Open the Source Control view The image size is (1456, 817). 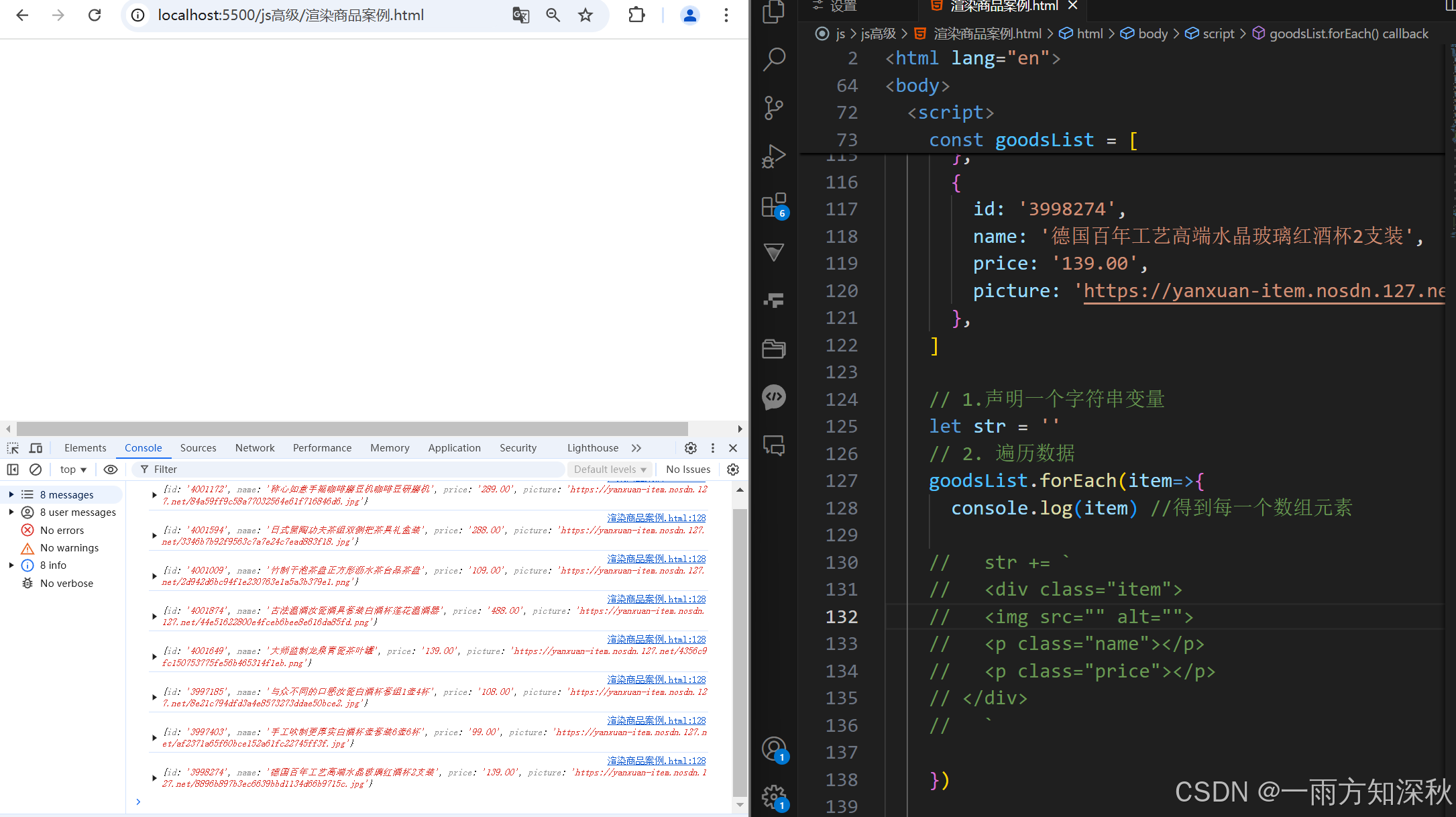tap(774, 107)
